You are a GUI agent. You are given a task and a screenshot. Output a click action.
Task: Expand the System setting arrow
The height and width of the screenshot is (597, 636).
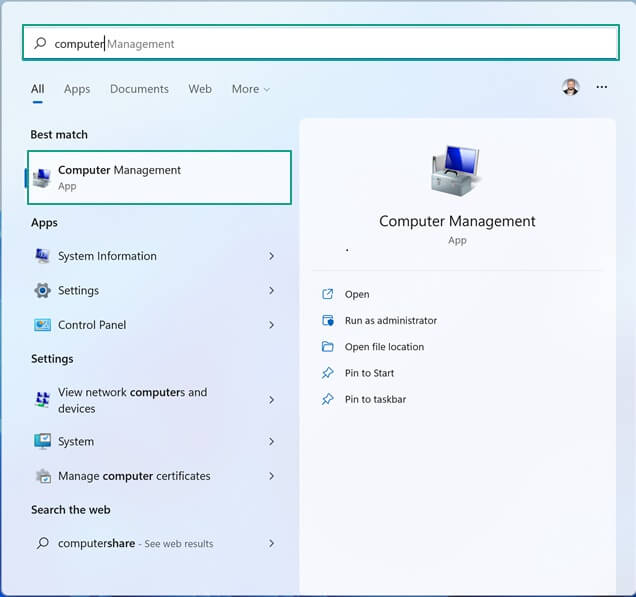[x=271, y=441]
